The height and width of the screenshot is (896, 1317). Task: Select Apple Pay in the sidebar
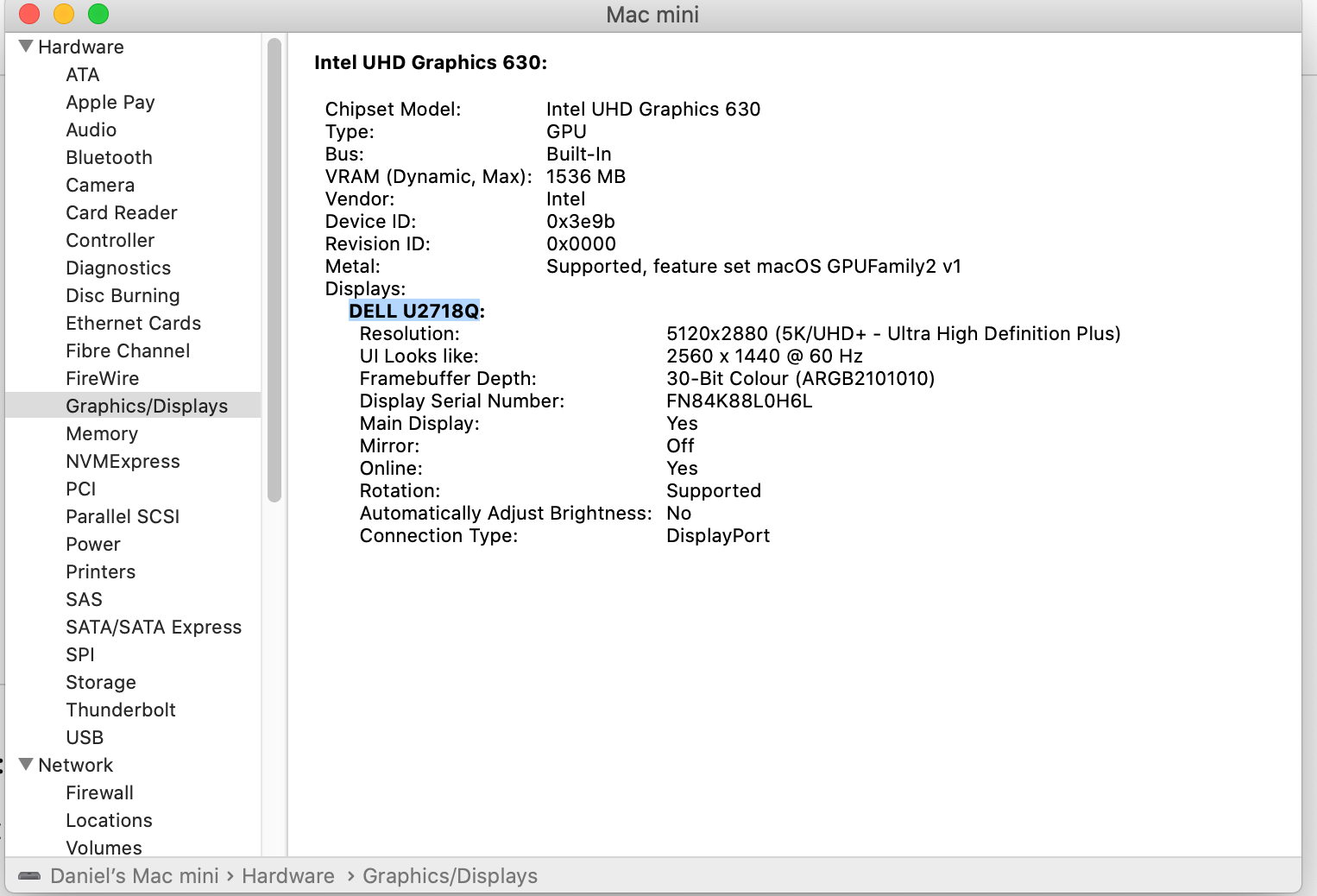110,102
